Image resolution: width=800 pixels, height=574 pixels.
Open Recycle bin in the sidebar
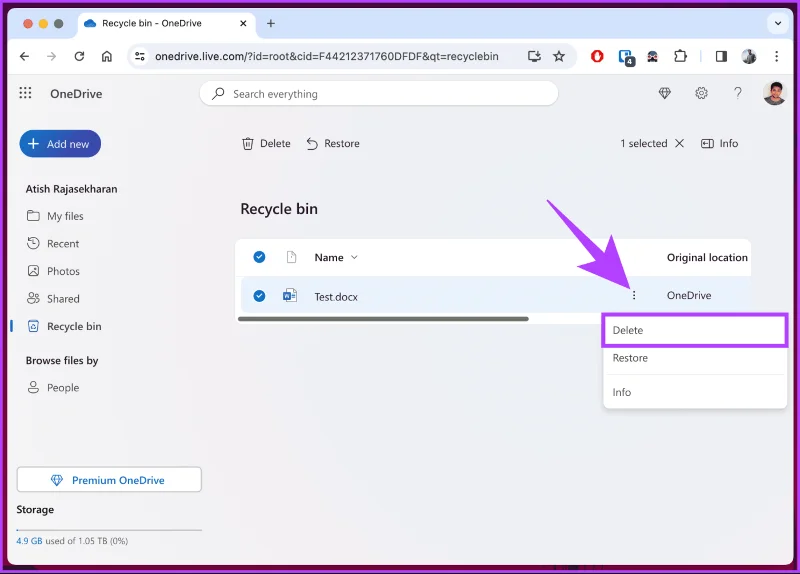click(x=64, y=326)
